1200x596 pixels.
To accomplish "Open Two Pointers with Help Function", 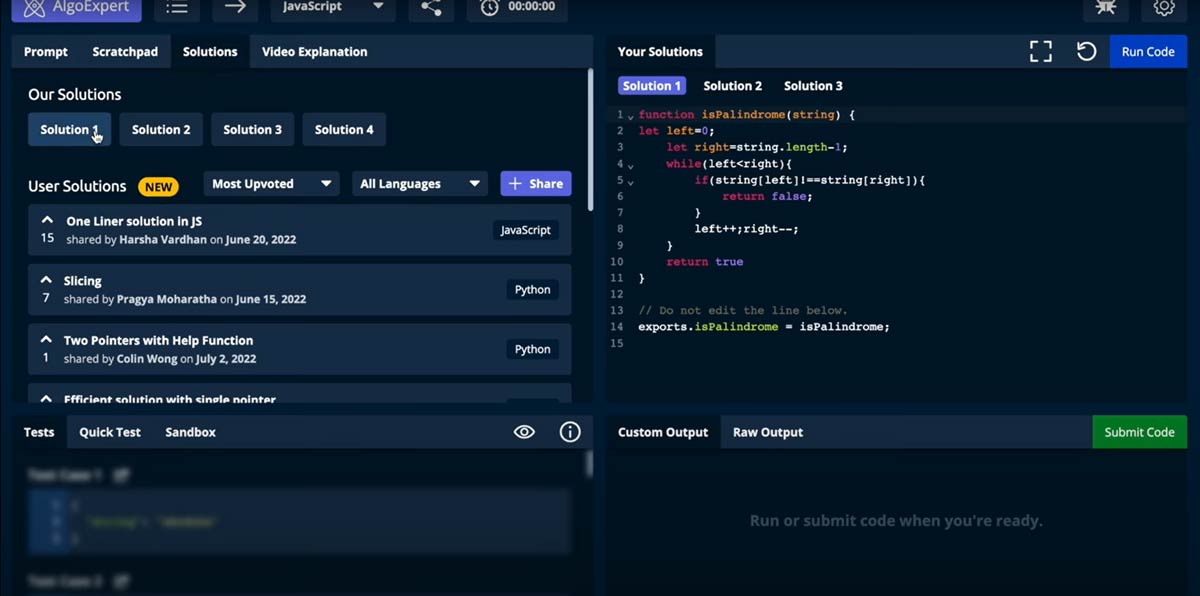I will 300,349.
